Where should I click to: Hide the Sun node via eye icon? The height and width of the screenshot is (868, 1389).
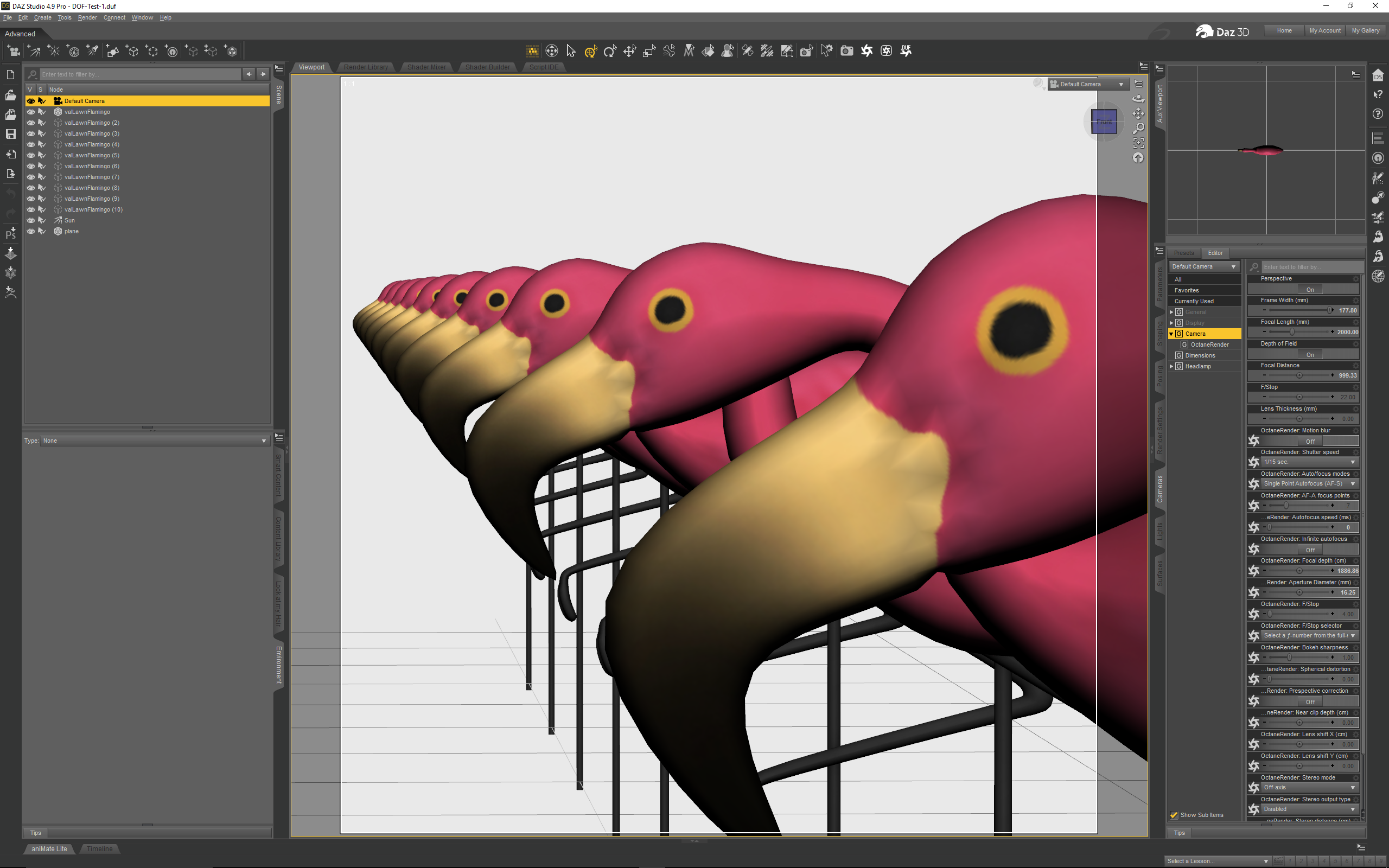coord(31,220)
